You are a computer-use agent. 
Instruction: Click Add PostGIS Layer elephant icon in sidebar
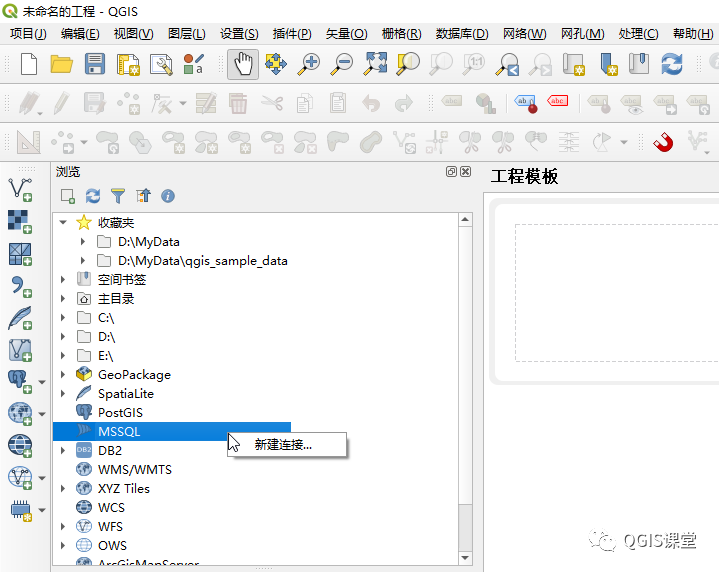tap(20, 382)
